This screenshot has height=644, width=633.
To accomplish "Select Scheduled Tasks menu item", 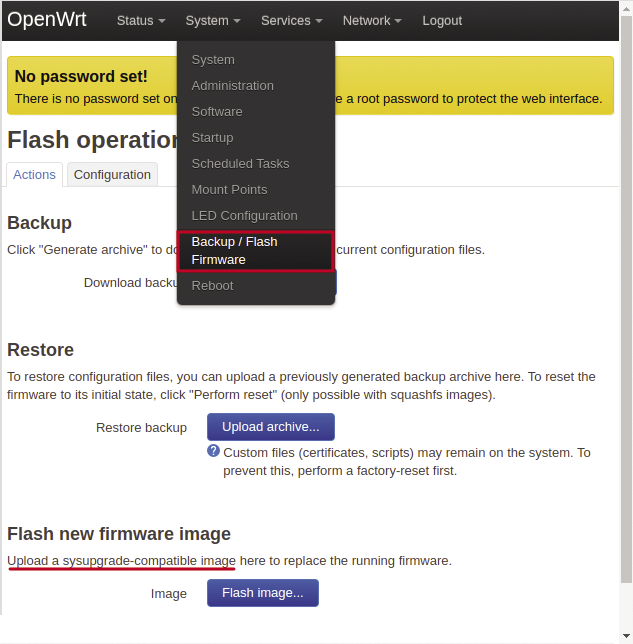I will tap(240, 164).
